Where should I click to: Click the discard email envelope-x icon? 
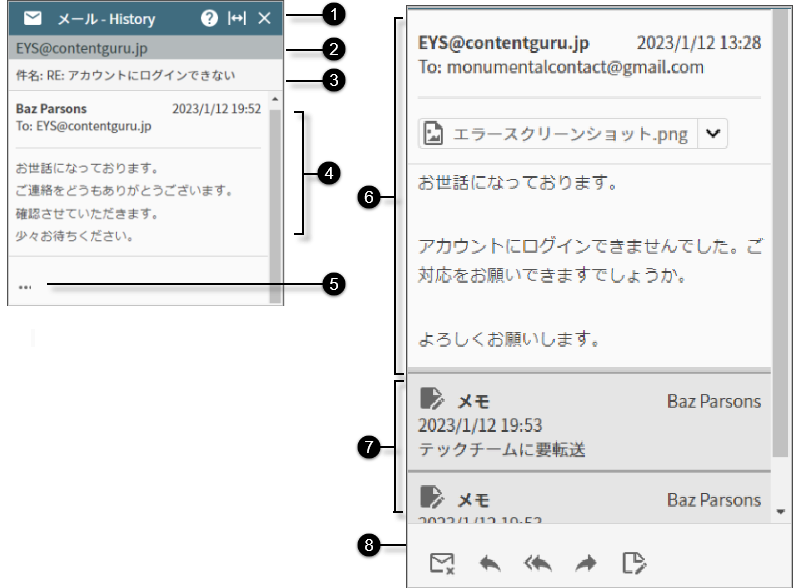point(442,563)
